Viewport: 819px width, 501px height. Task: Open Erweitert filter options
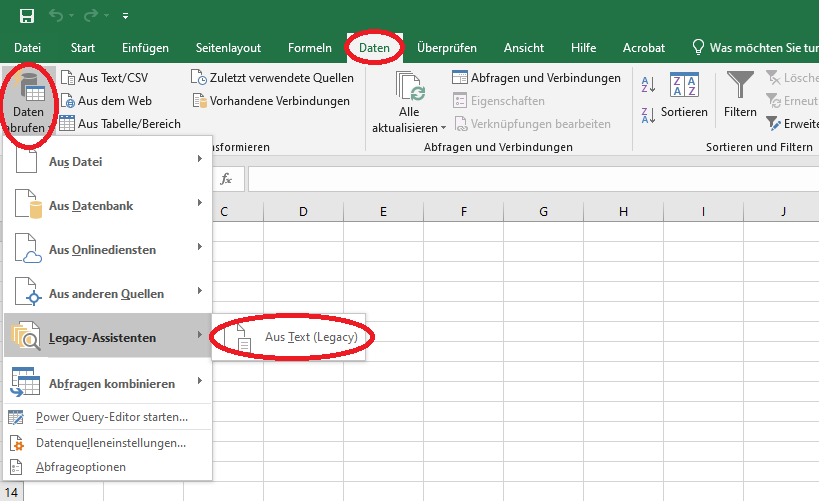tap(792, 124)
